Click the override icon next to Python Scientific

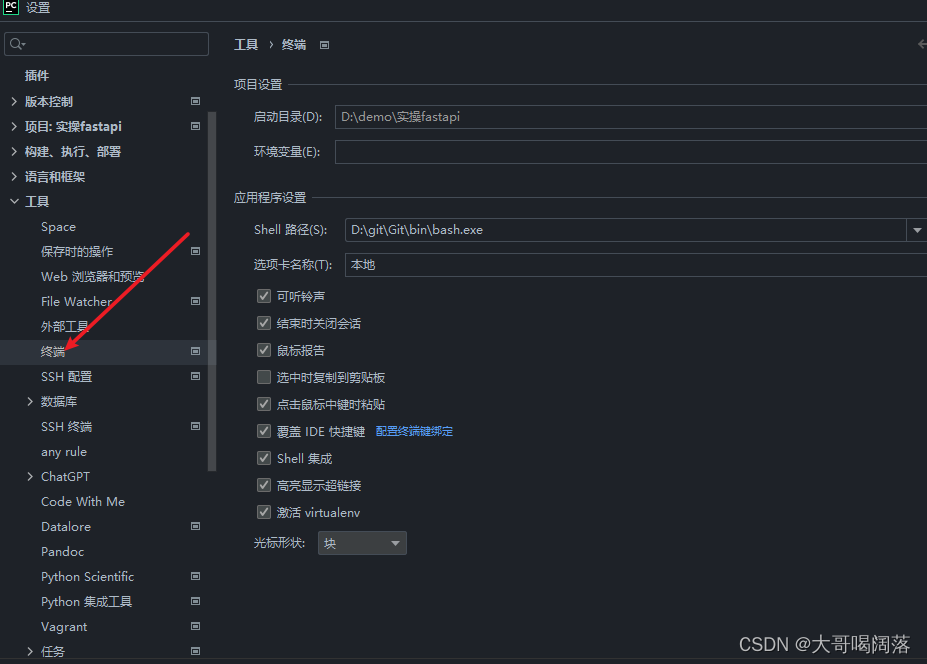(x=196, y=576)
